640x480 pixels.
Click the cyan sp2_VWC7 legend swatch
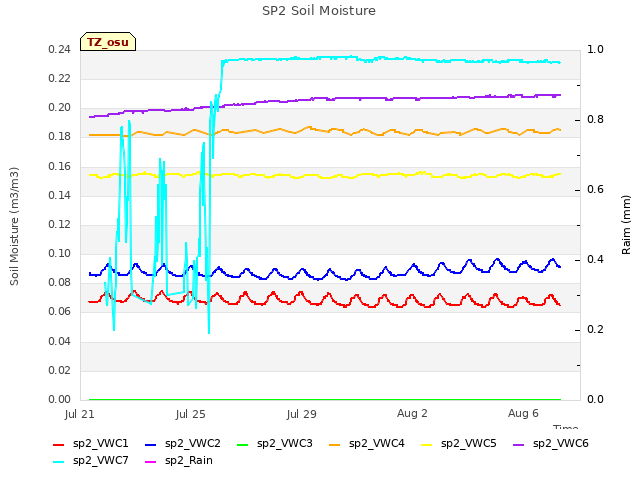click(x=59, y=462)
